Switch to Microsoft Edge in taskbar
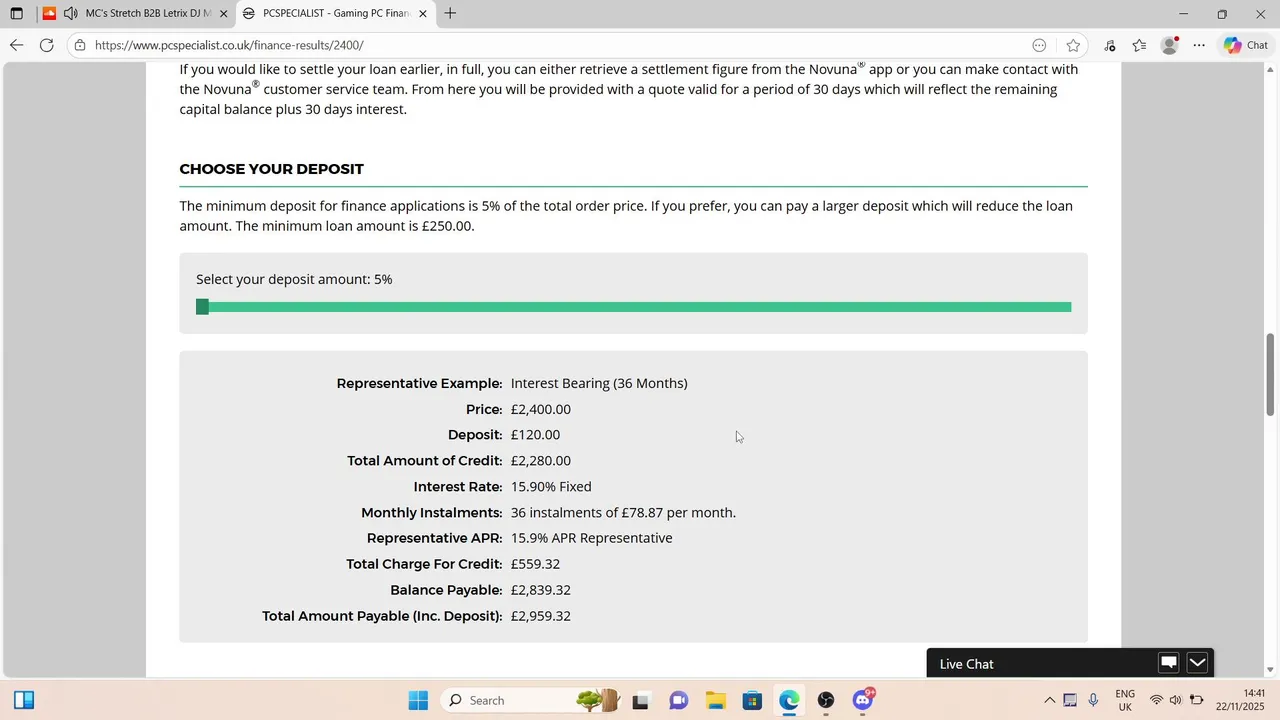Viewport: 1280px width, 720px height. [790, 700]
